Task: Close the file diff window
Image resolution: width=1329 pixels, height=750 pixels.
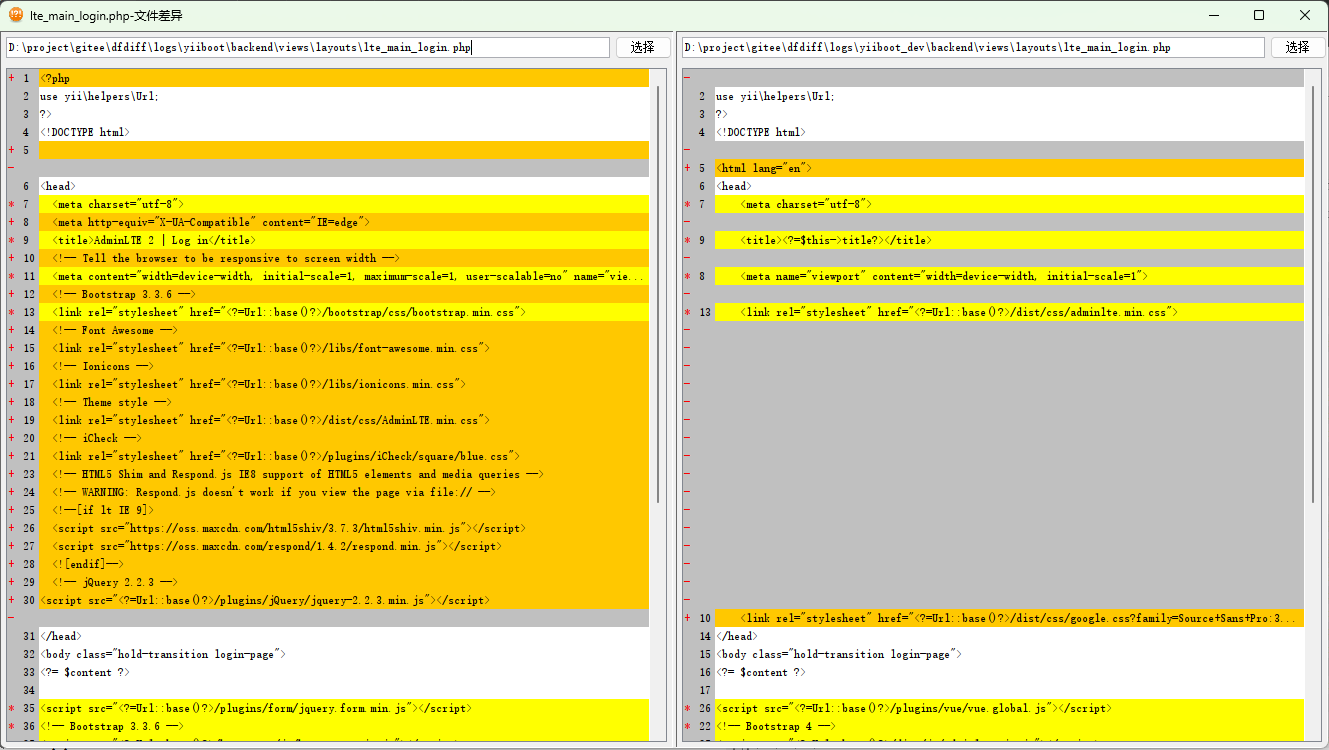Action: tap(1305, 15)
